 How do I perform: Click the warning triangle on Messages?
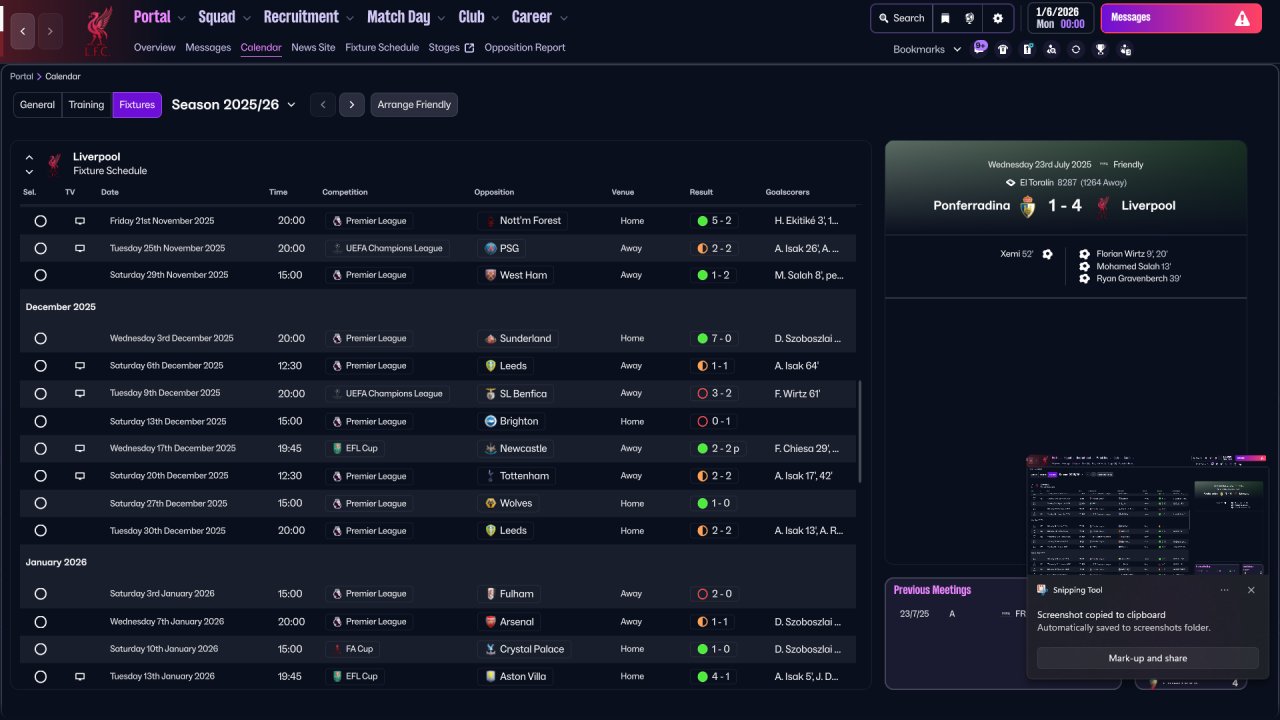(x=1242, y=18)
